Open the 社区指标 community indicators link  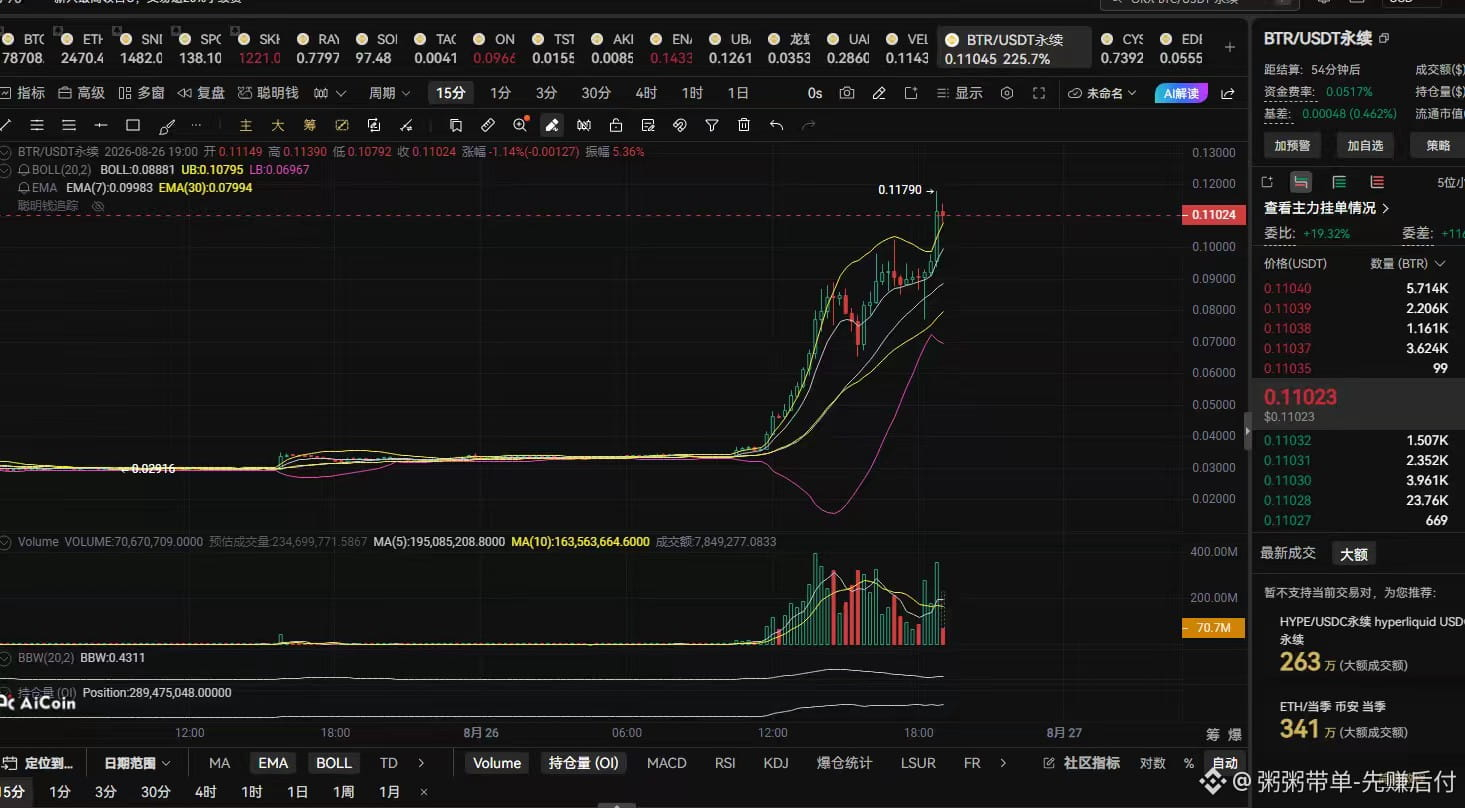pyautogui.click(x=1082, y=763)
